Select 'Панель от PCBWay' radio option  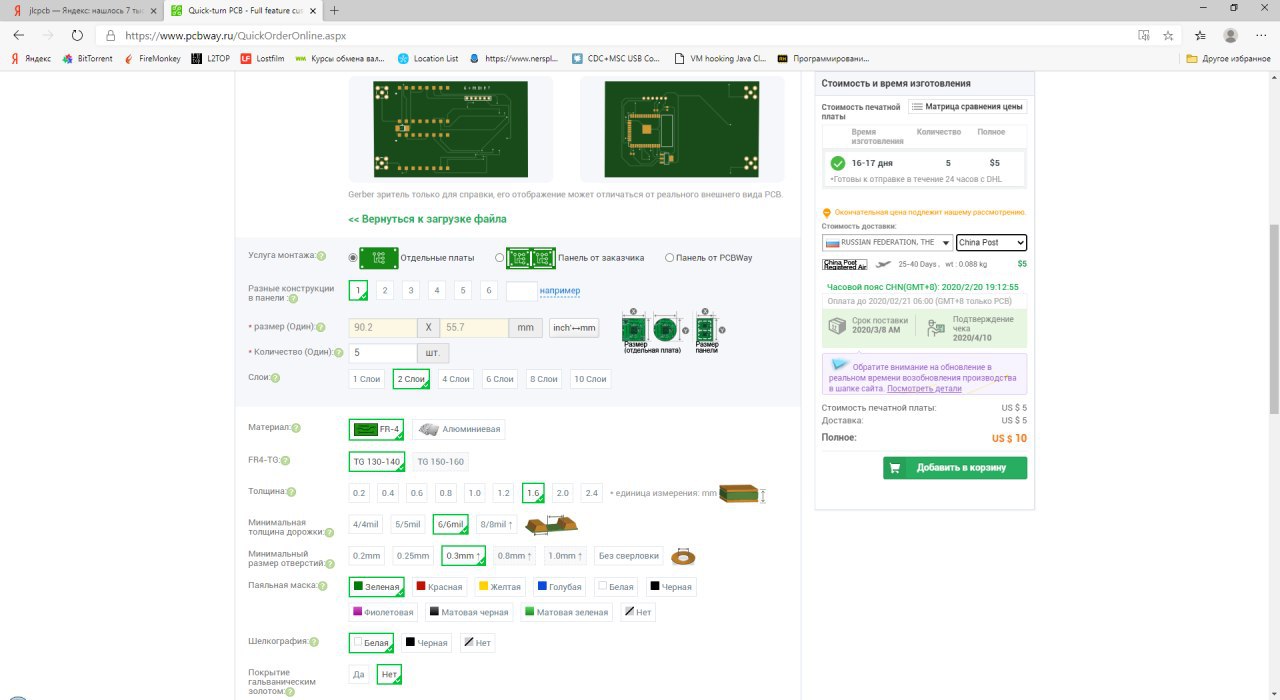pyautogui.click(x=670, y=258)
